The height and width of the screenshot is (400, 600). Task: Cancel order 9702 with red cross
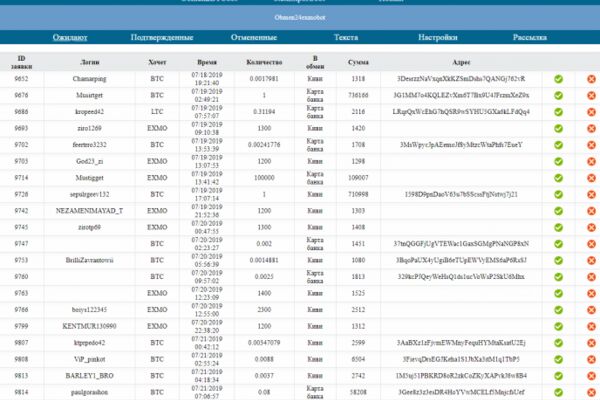click(x=592, y=145)
